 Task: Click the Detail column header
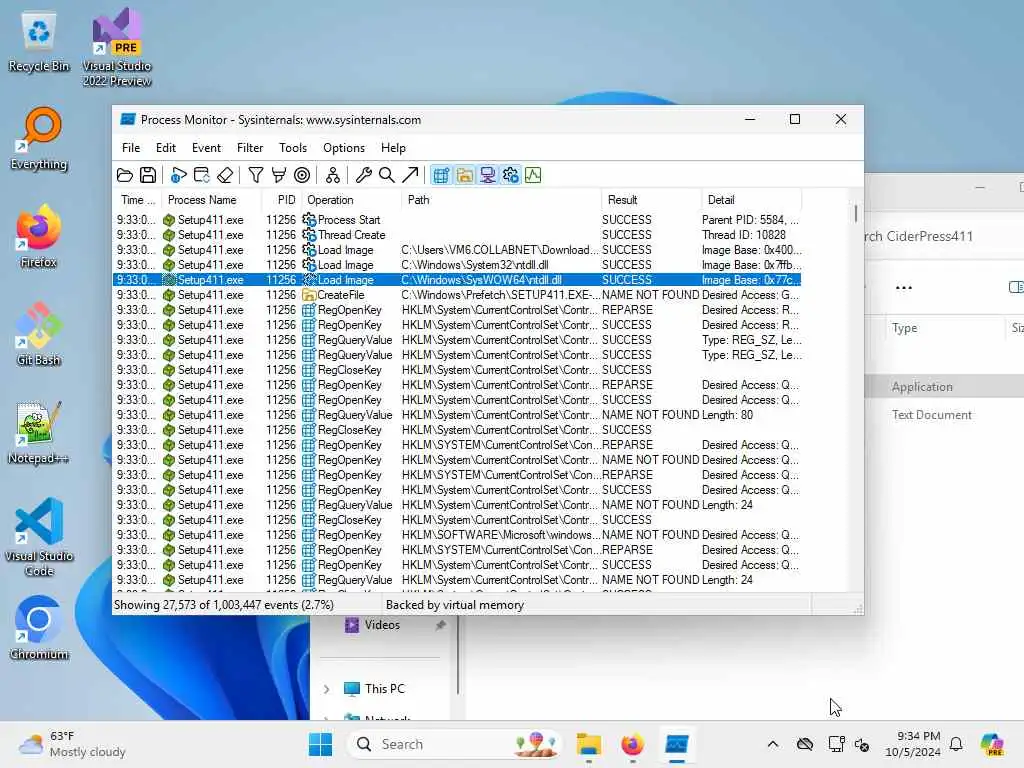click(x=751, y=200)
